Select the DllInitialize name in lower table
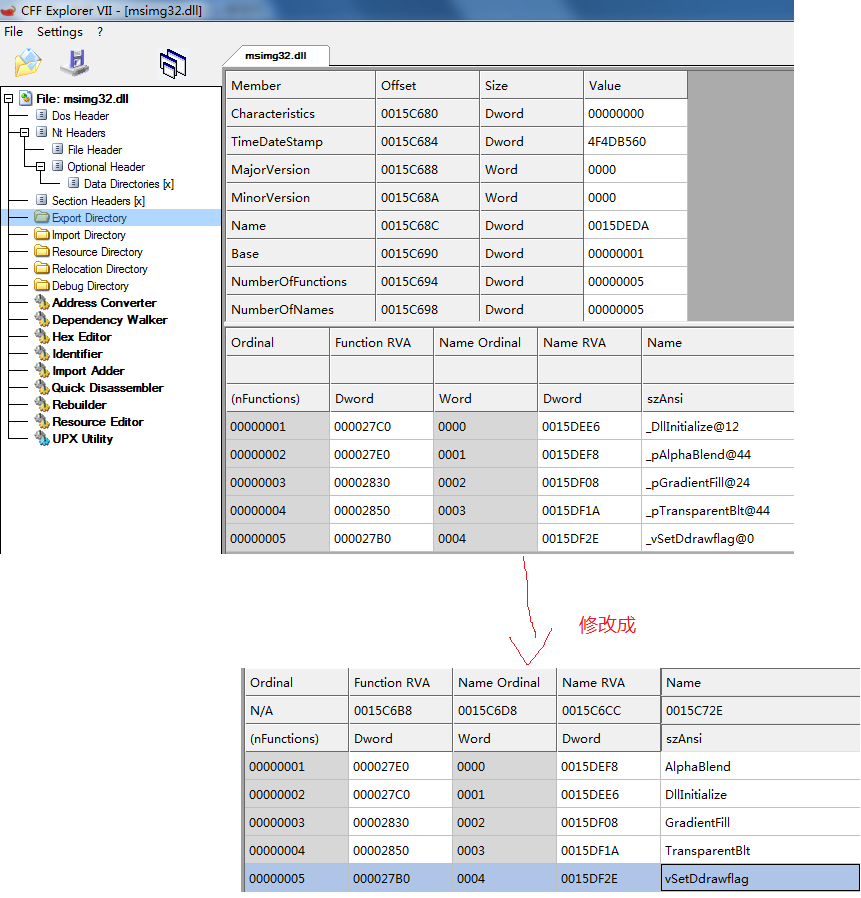This screenshot has width=861, height=898. tap(695, 795)
